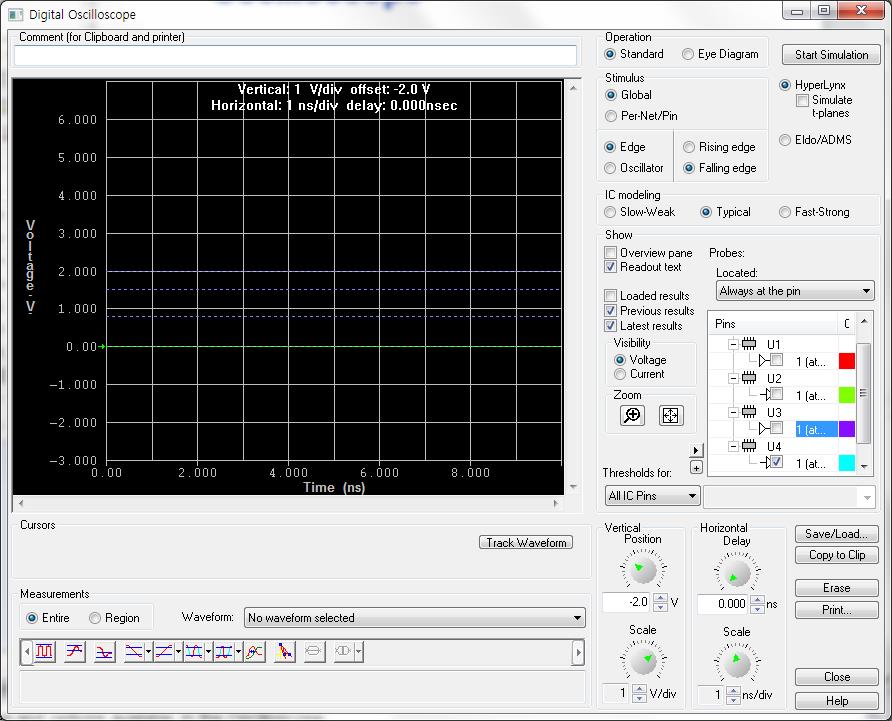Screen dimensions: 892x721
Task: Click the U1 chip icon in the pins tree
Action: pos(749,344)
